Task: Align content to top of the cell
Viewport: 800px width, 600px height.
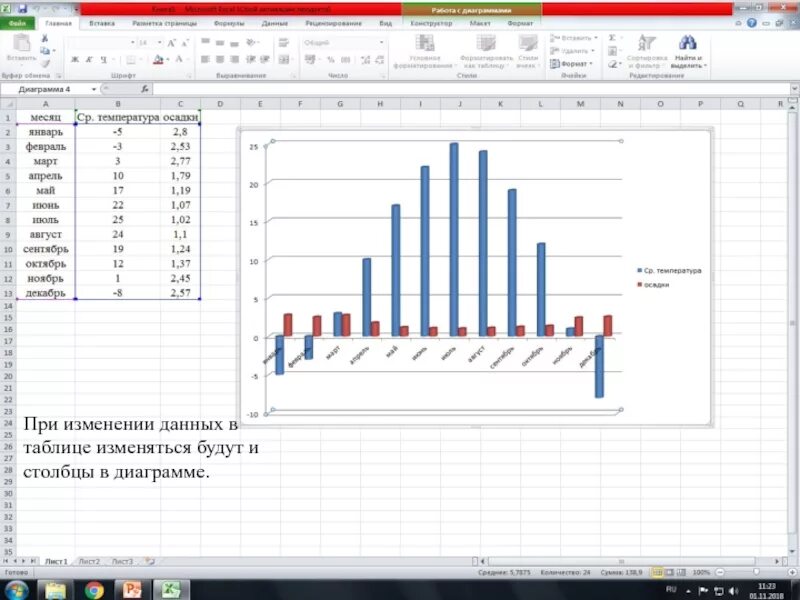Action: 205,42
